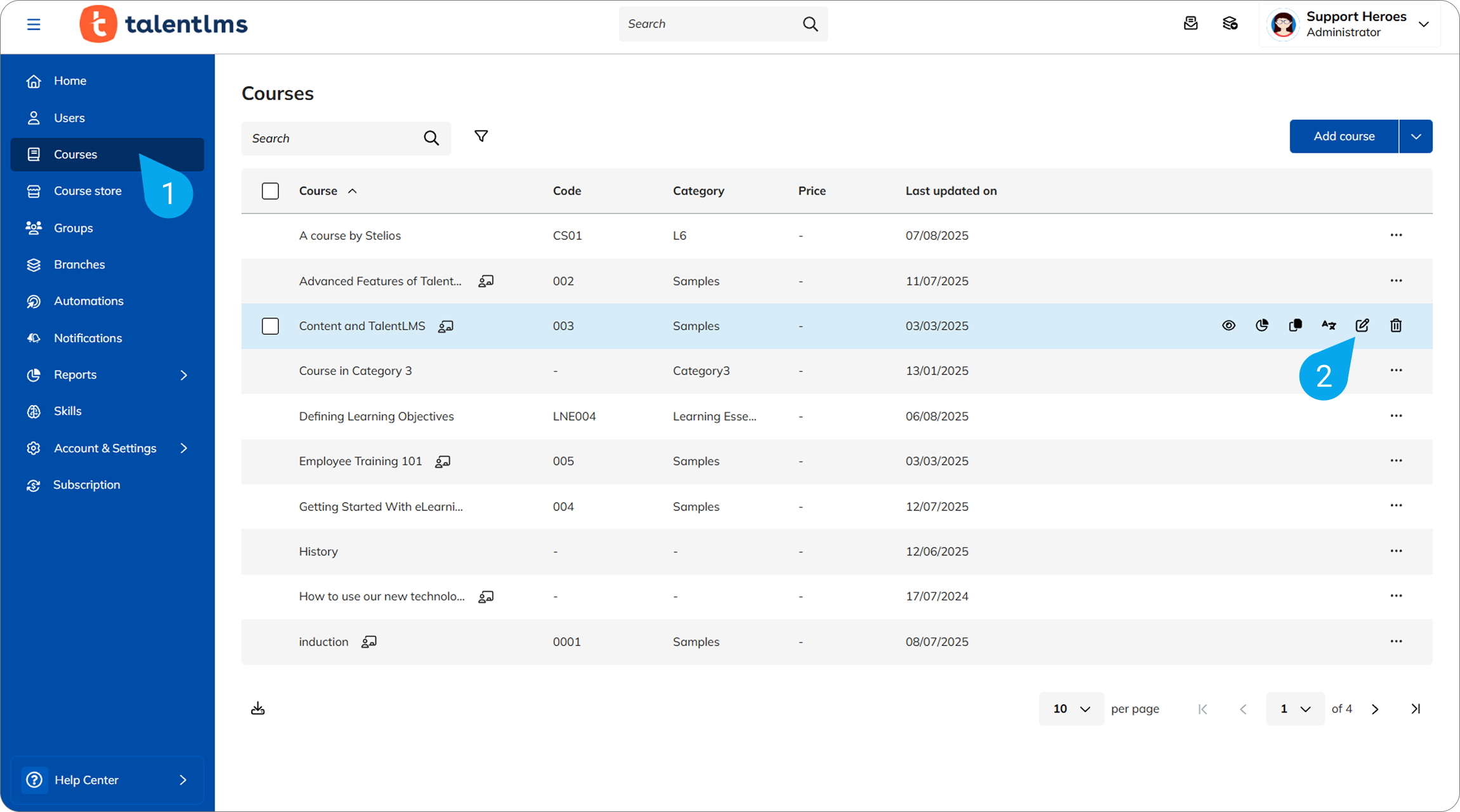Preview course using the eye icon
This screenshot has height=812, width=1460.
[x=1229, y=325]
